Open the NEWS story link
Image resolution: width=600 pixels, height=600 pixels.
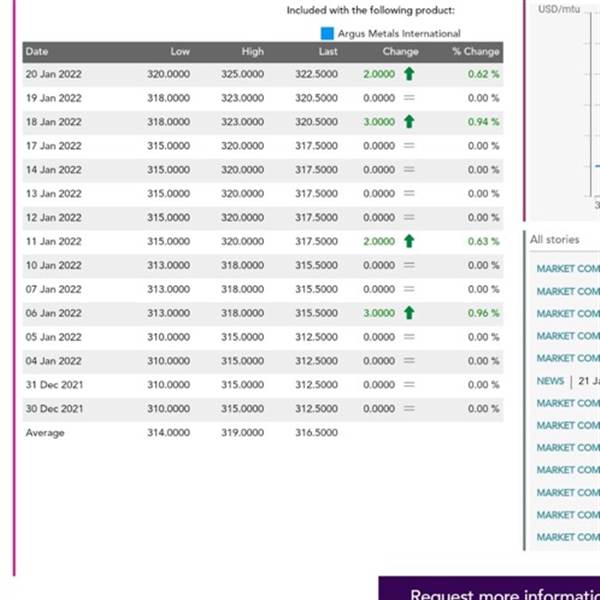pos(550,381)
